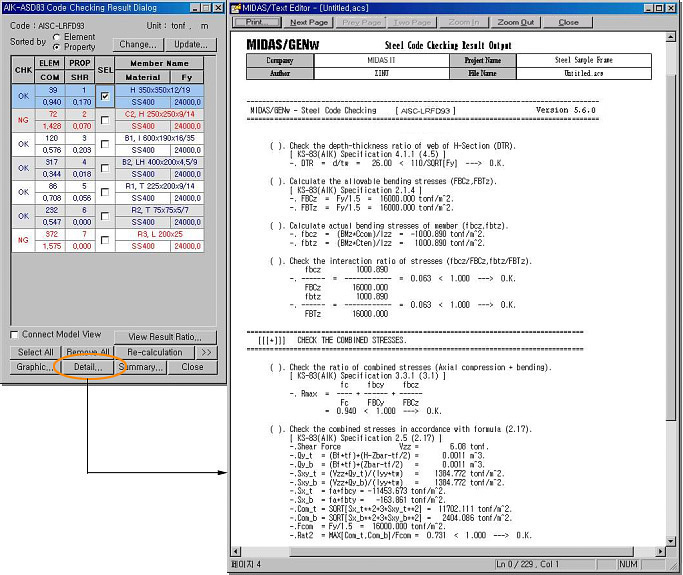
Task: Select the OK row with element 120
Action: (107, 144)
